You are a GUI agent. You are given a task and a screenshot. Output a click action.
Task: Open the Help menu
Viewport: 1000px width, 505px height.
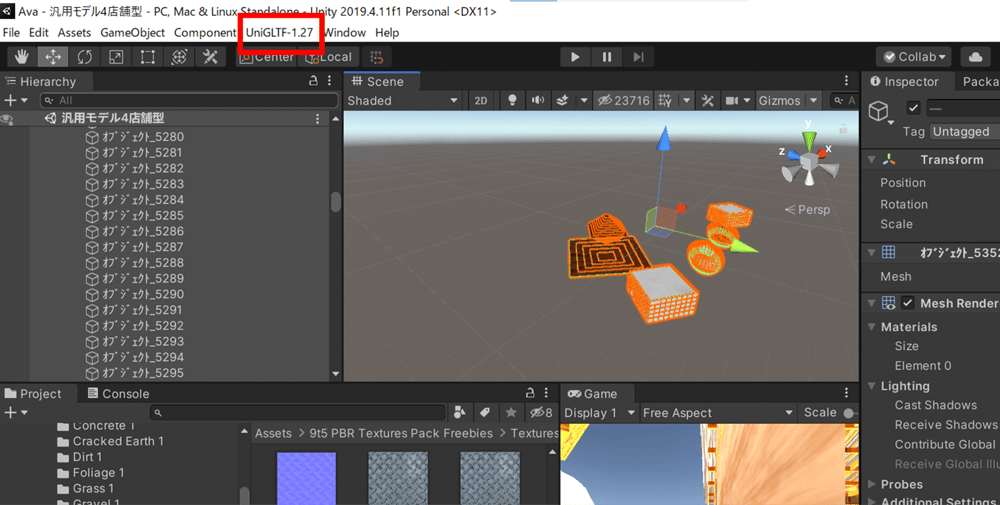386,33
